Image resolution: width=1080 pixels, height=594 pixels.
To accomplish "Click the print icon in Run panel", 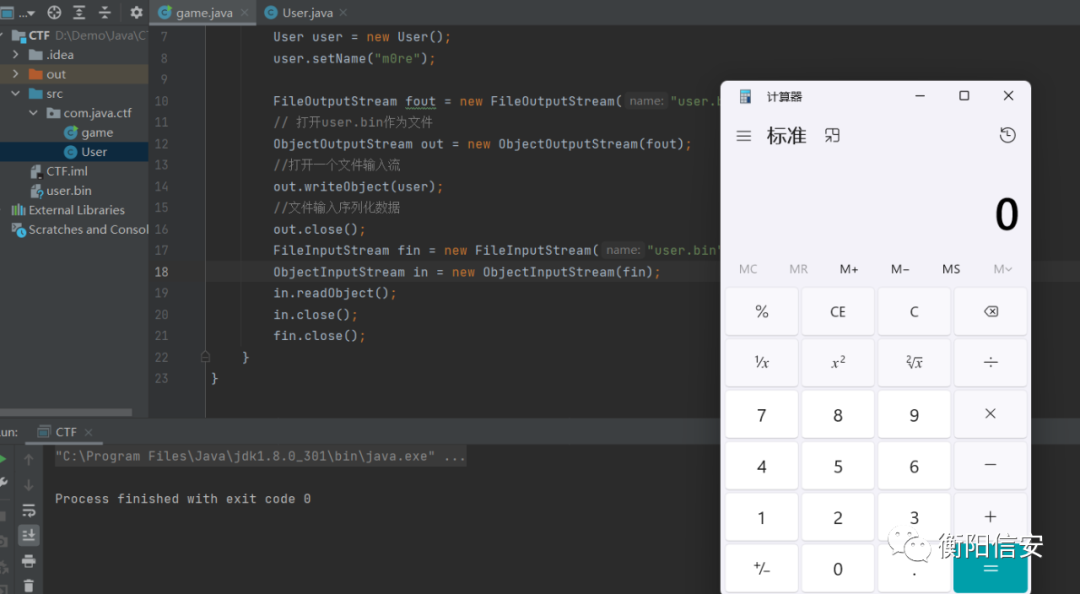I will (28, 561).
